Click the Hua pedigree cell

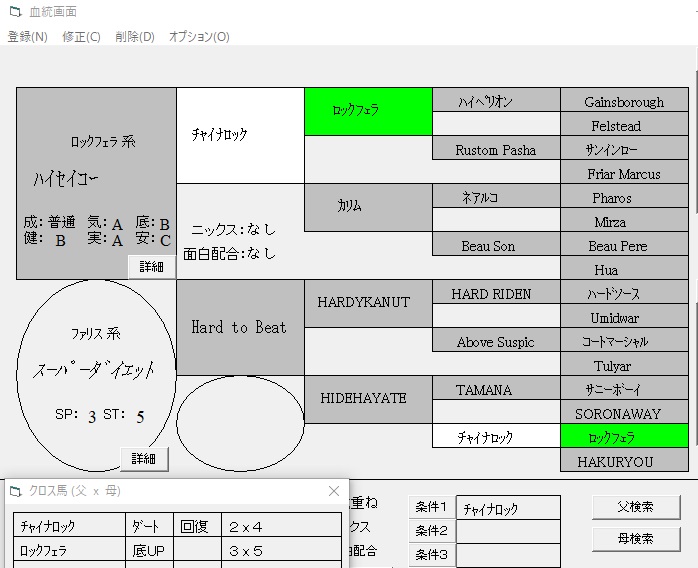(x=624, y=268)
